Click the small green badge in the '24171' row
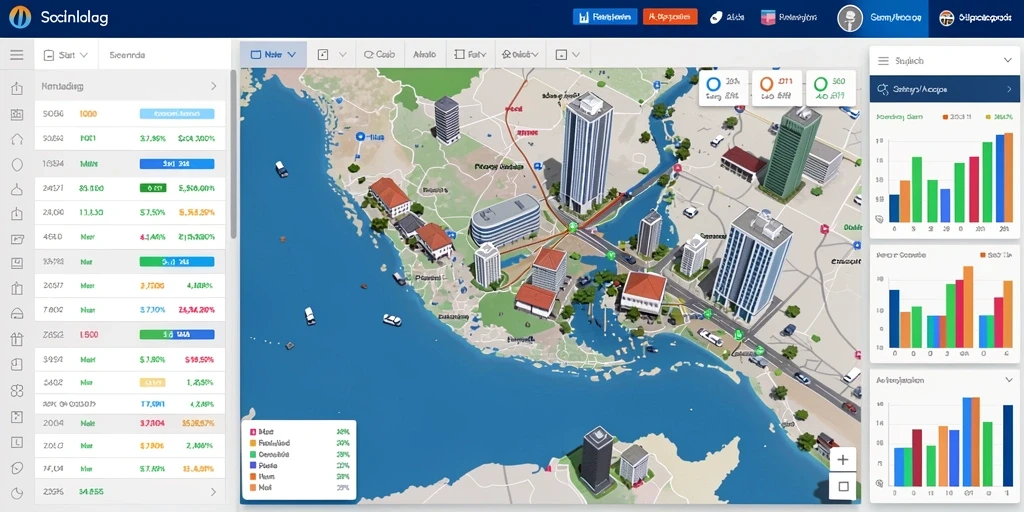 pyautogui.click(x=153, y=188)
